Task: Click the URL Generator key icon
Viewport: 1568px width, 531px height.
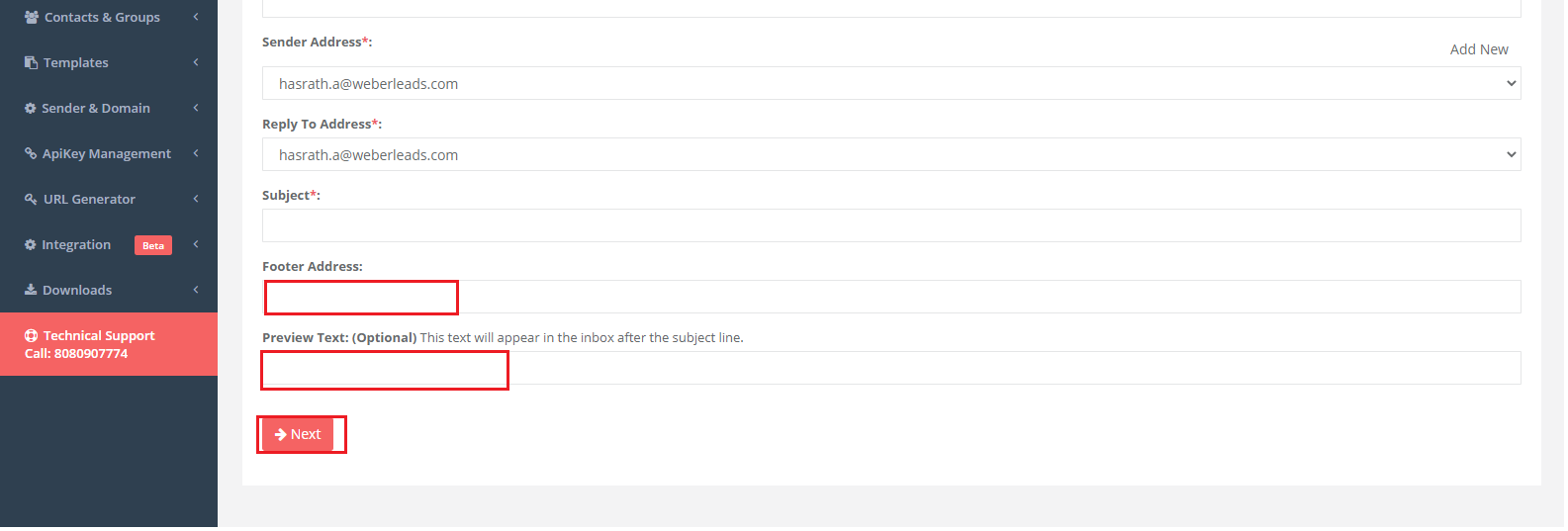Action: (31, 200)
